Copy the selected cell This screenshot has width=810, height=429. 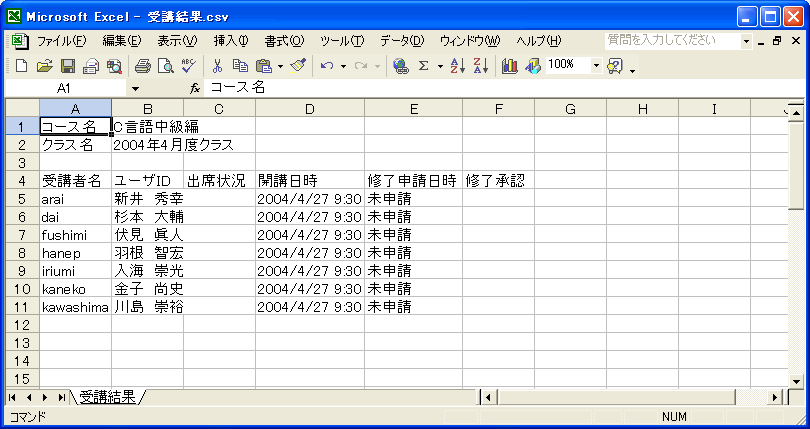(240, 66)
